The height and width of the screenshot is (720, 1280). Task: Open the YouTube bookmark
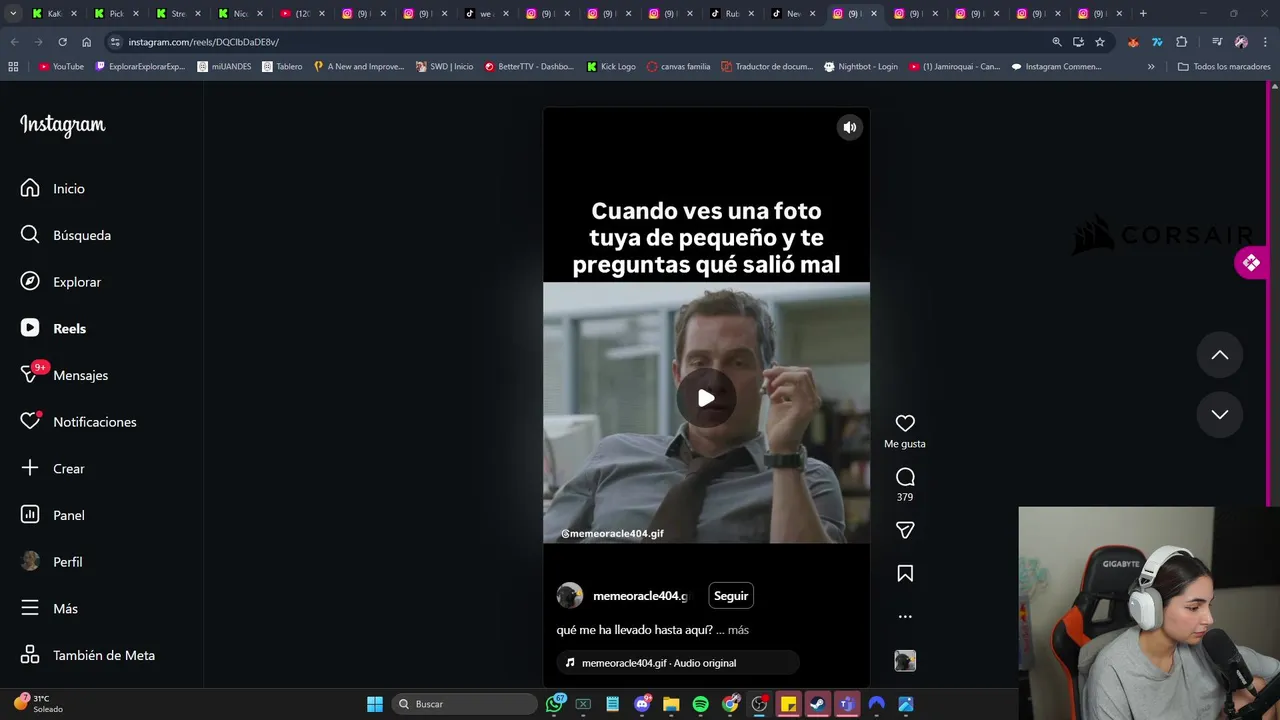tap(61, 67)
